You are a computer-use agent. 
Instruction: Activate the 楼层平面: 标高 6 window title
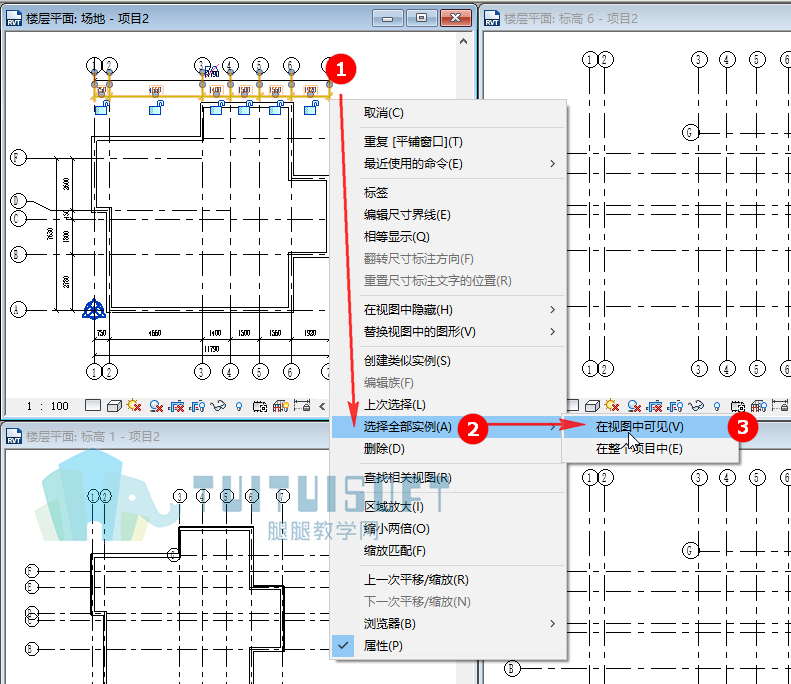(x=571, y=19)
